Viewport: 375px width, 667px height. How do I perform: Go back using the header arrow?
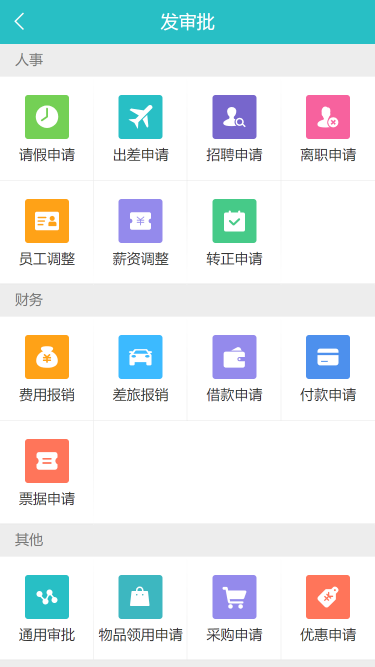pyautogui.click(x=19, y=21)
